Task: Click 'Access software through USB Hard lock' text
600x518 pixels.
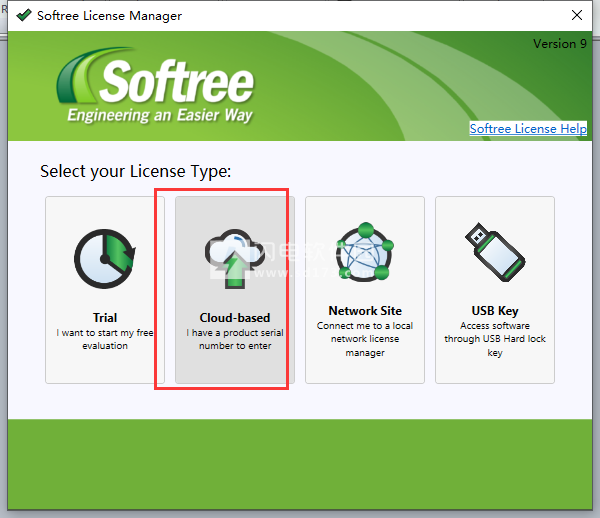Action: pyautogui.click(x=495, y=339)
